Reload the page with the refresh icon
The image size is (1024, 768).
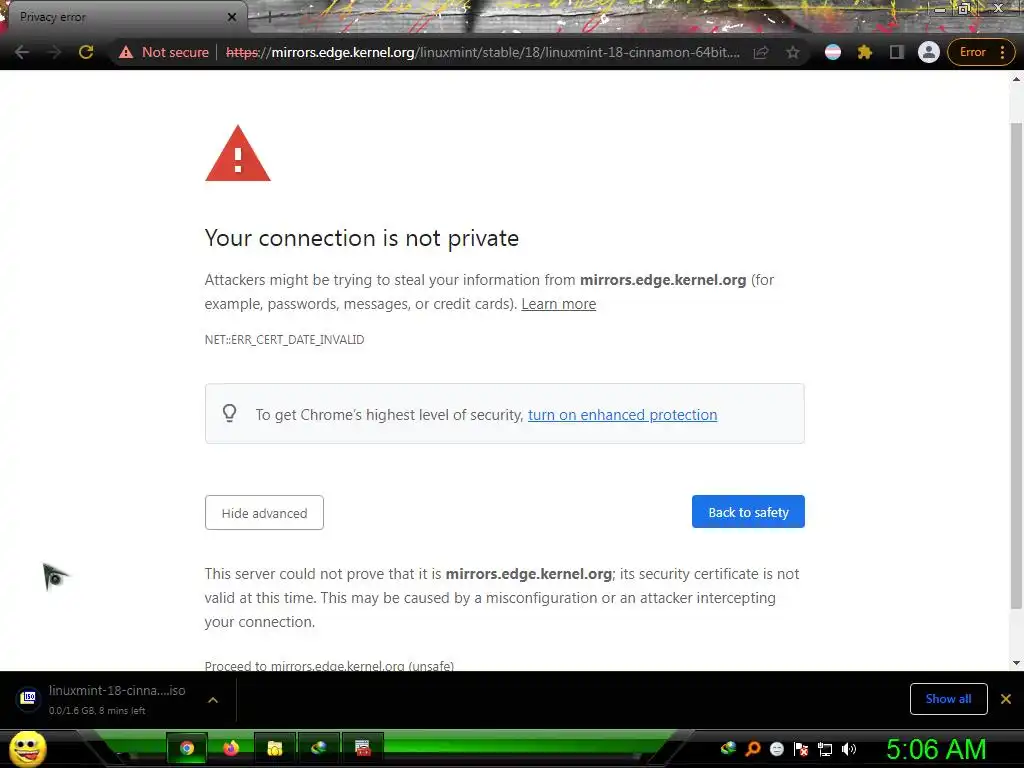[x=86, y=52]
